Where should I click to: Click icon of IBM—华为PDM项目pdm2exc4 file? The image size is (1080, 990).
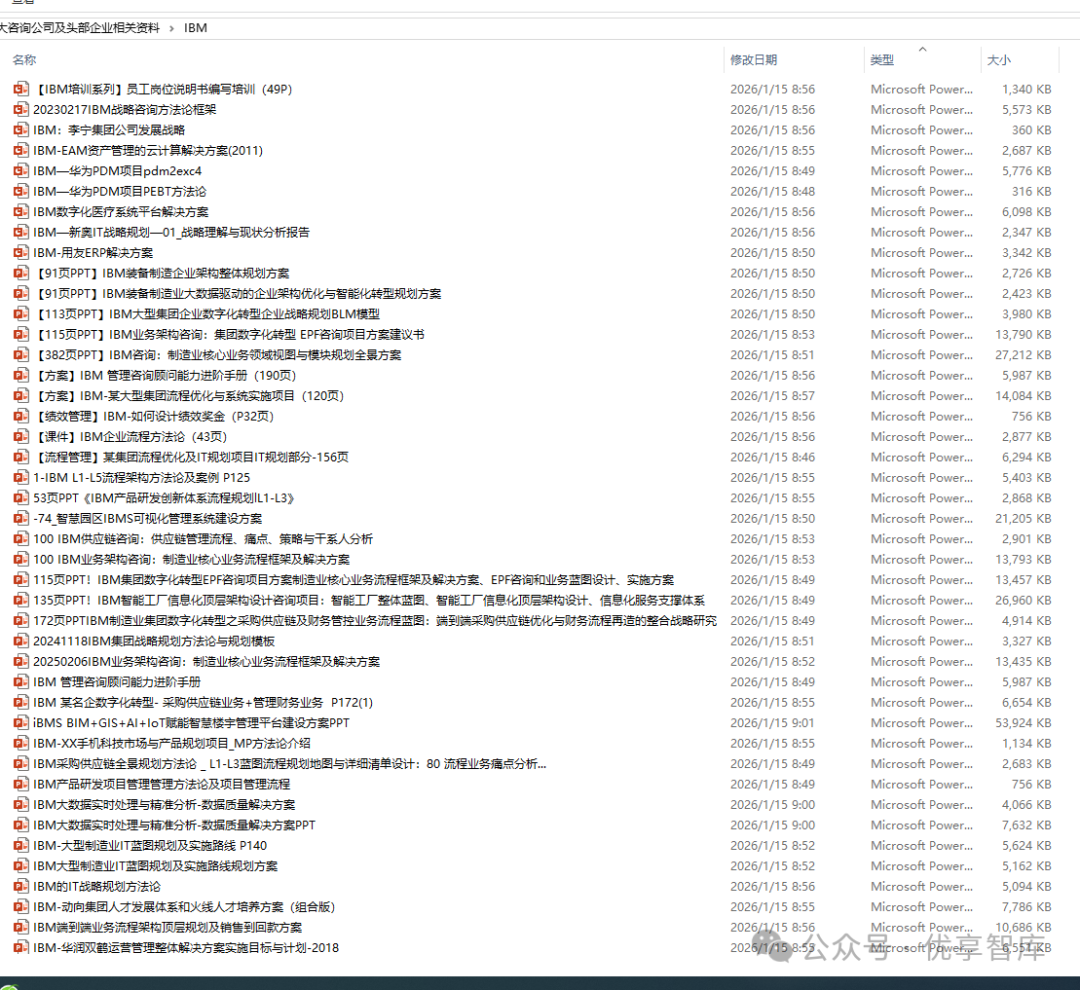click(21, 171)
